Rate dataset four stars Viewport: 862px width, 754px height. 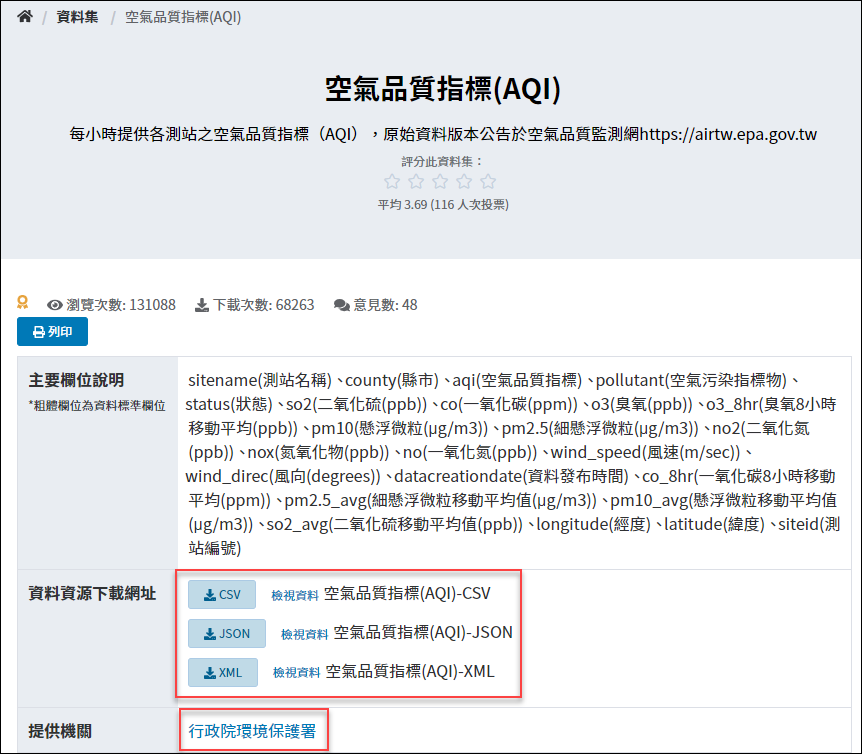(465, 181)
